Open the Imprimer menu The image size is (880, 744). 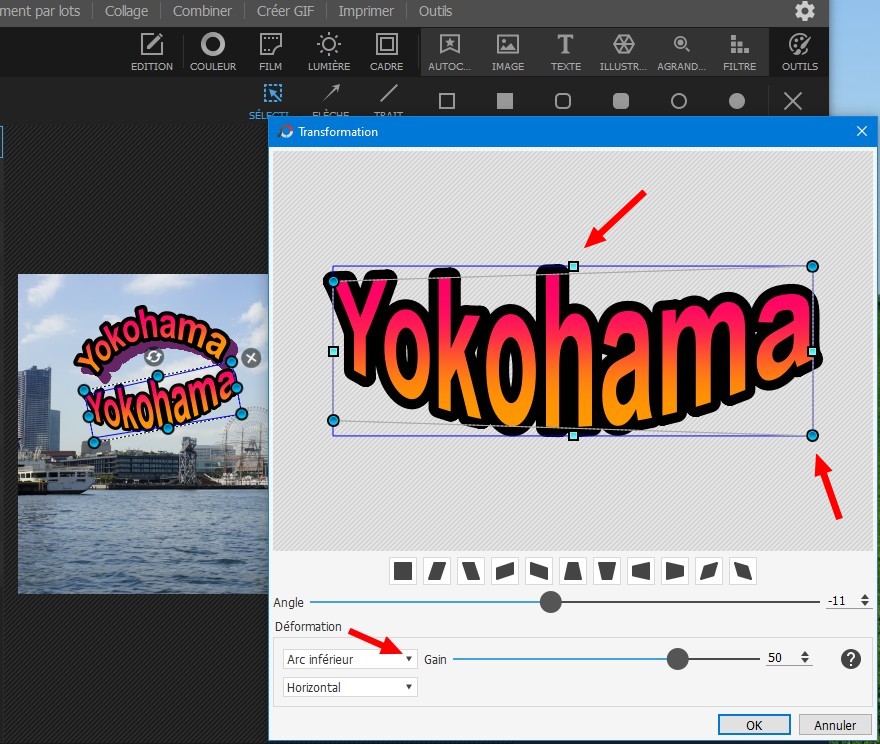coord(366,11)
